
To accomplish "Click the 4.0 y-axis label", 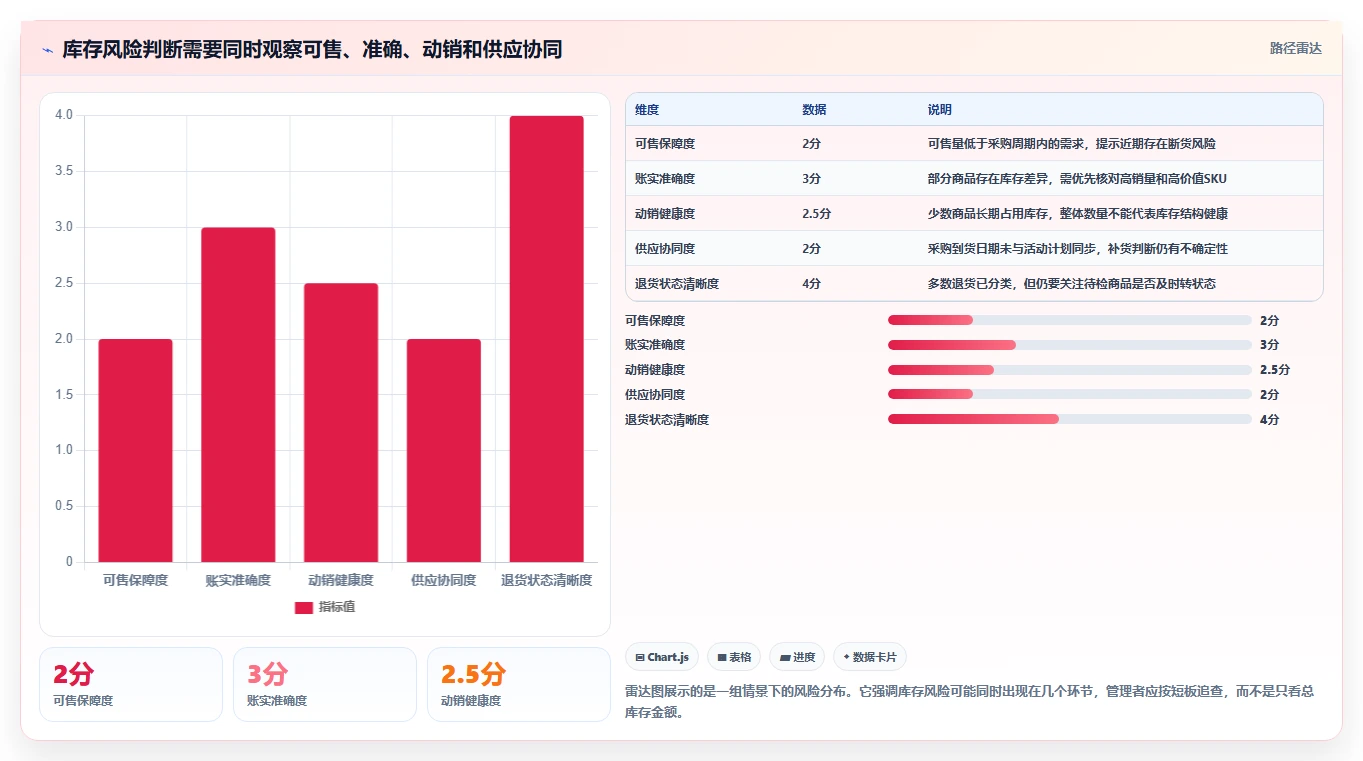I will point(64,115).
